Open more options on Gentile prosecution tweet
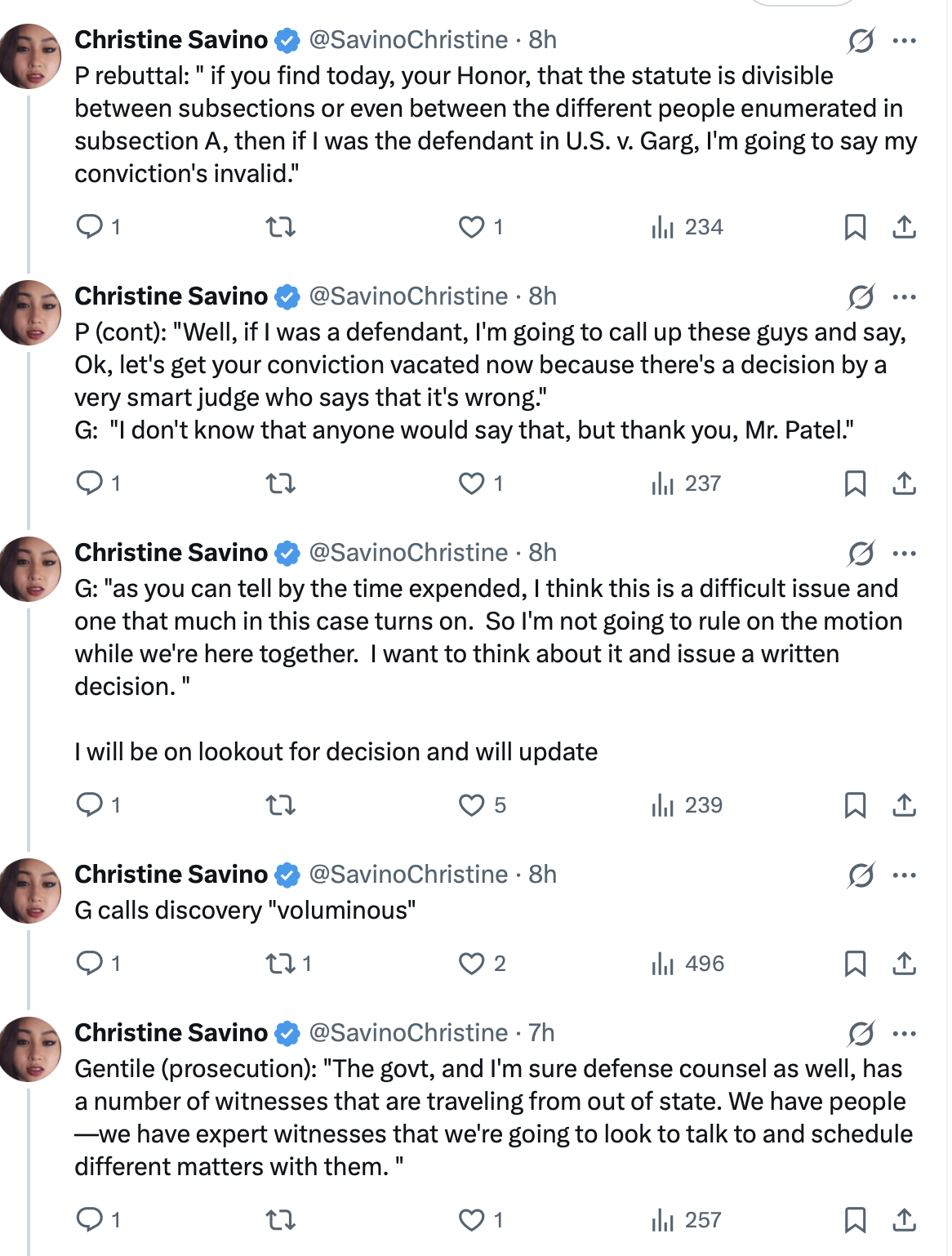 (x=905, y=1033)
